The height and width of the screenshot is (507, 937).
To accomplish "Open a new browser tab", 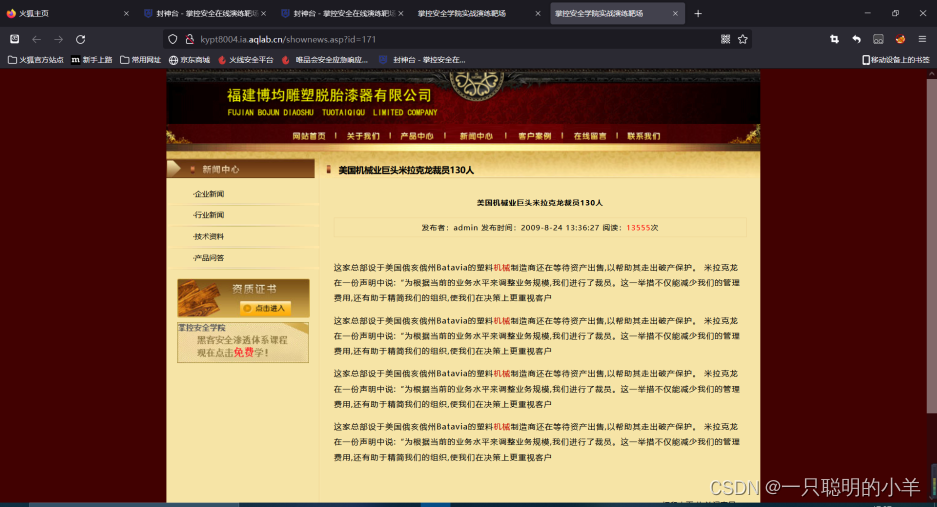I will 698,13.
